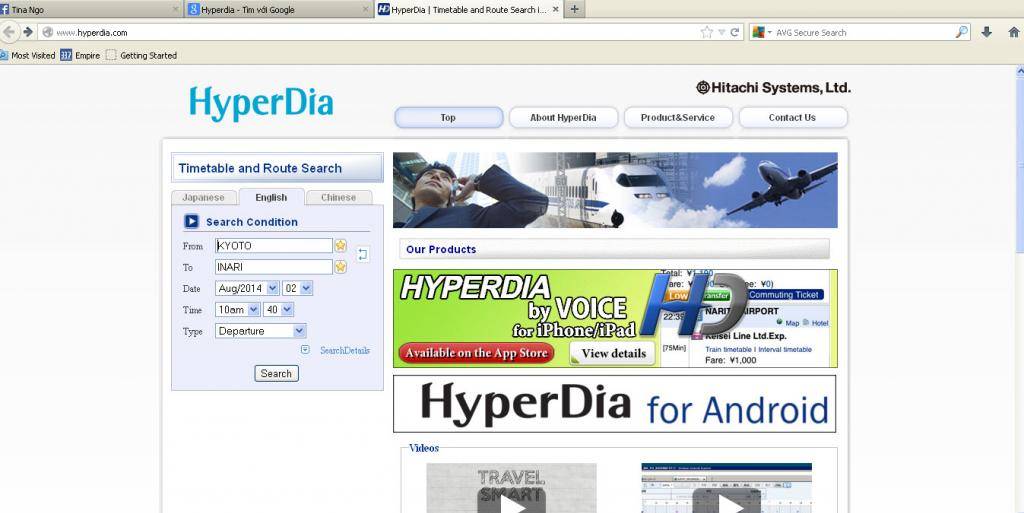Click the Hitachi Systems, Ltd. logo
1024x513 pixels.
click(773, 87)
